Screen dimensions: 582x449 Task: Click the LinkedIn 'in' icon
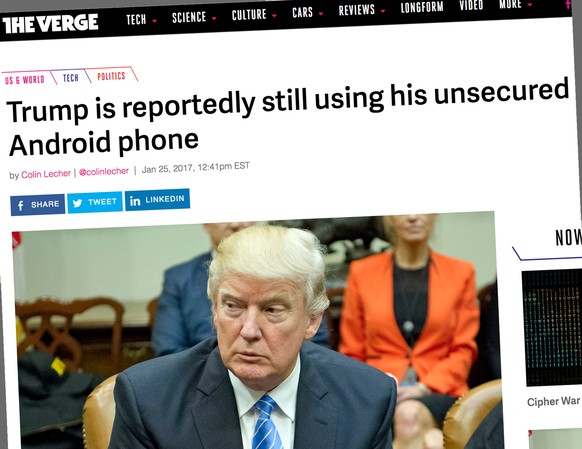tap(135, 201)
